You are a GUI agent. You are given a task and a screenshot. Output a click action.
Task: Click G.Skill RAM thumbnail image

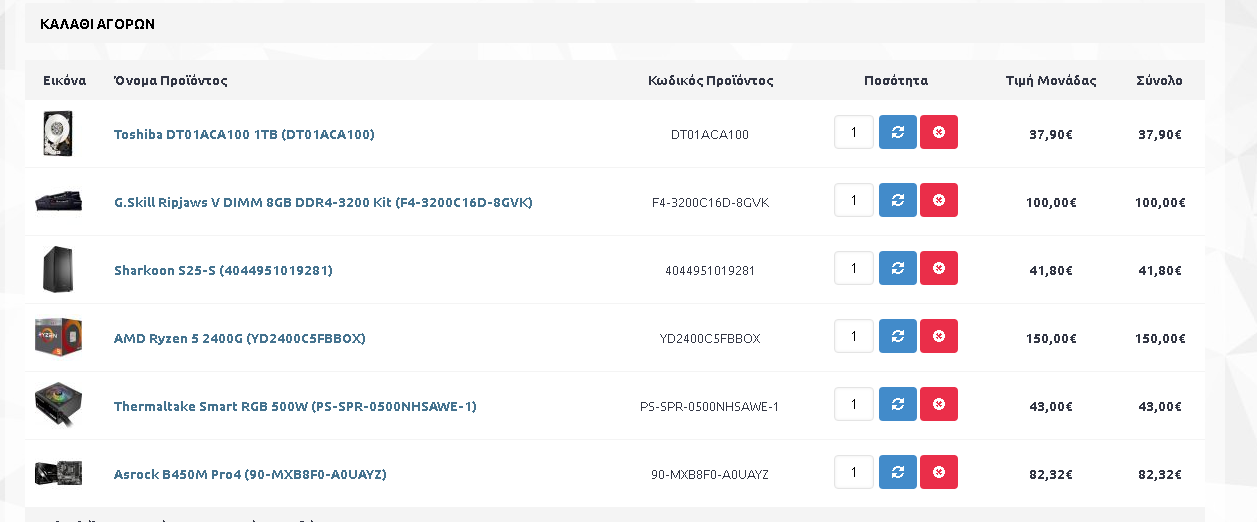tap(58, 201)
